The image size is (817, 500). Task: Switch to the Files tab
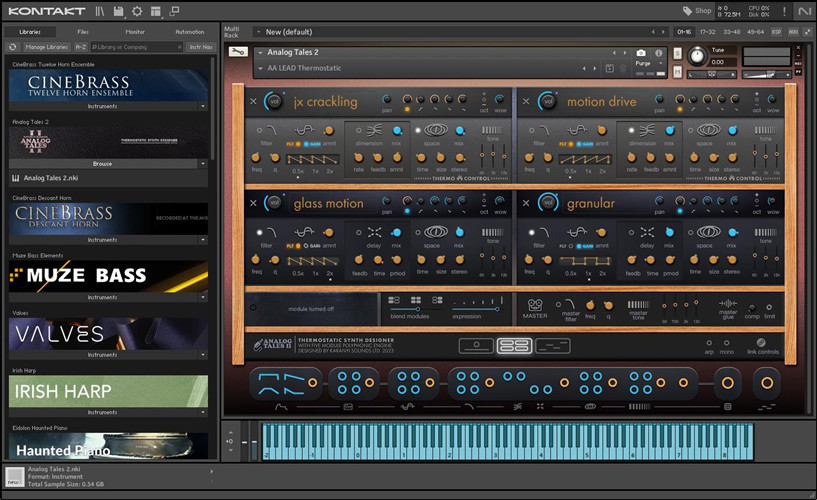(83, 32)
